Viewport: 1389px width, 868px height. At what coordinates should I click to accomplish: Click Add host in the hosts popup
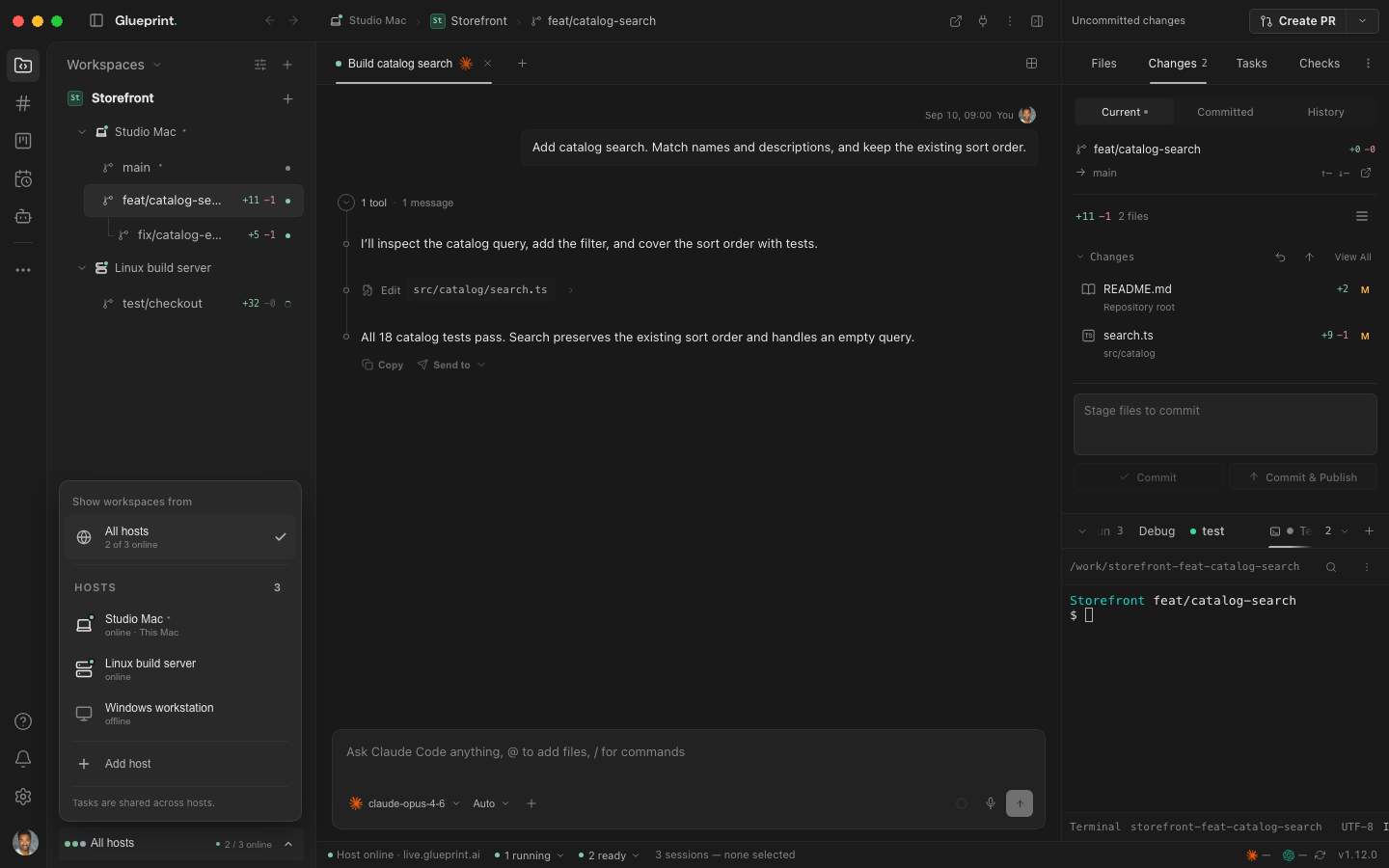[180, 764]
